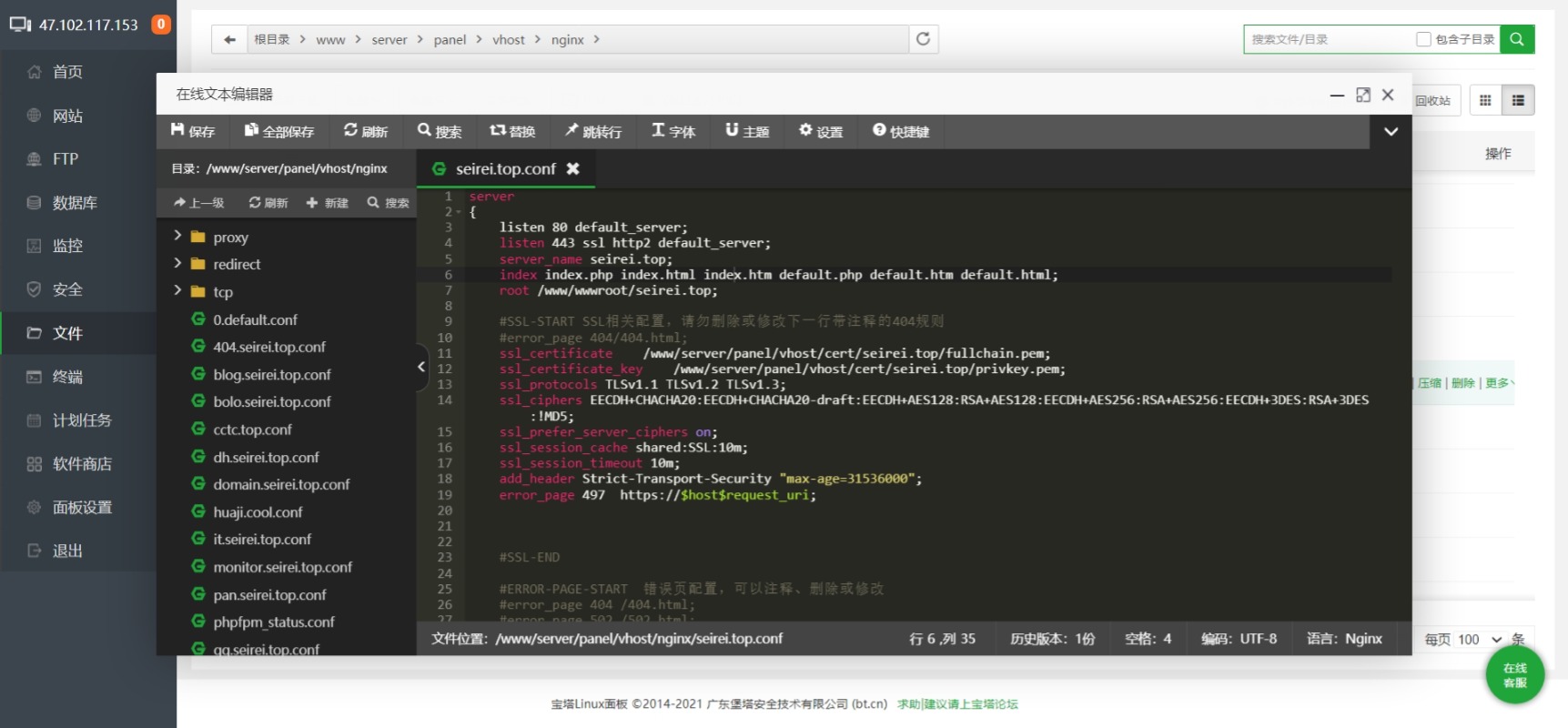Expand the redirect folder
Image resolution: width=1568 pixels, height=728 pixels.
pos(178,264)
